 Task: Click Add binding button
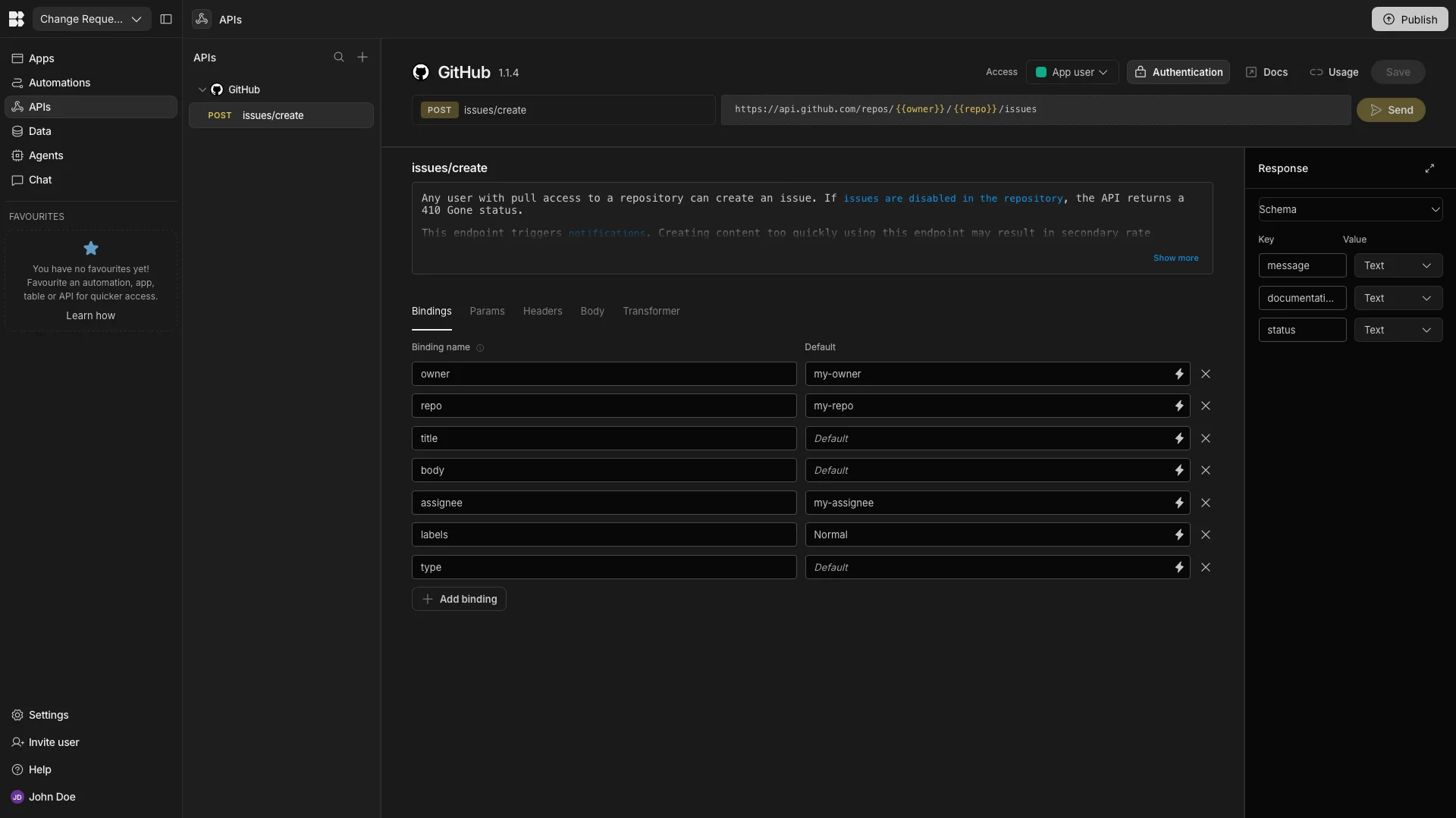tap(459, 599)
